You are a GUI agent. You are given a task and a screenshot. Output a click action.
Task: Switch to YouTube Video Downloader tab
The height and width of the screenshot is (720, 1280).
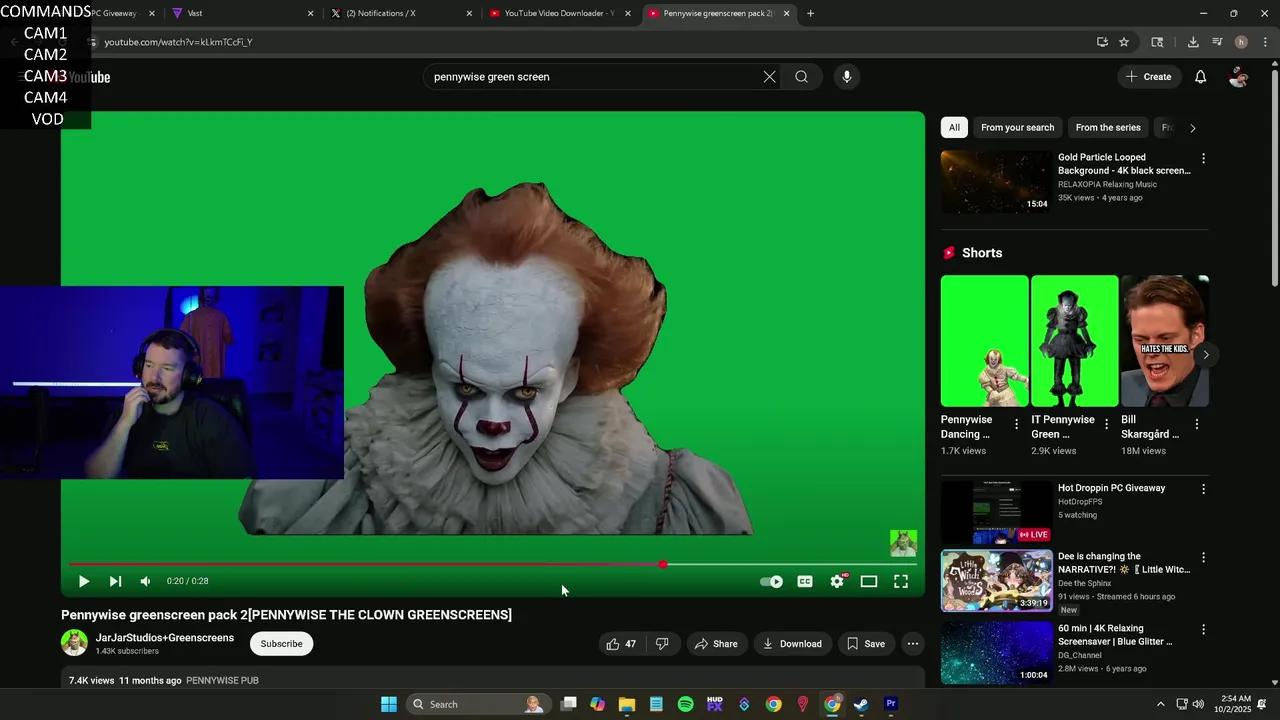point(558,14)
